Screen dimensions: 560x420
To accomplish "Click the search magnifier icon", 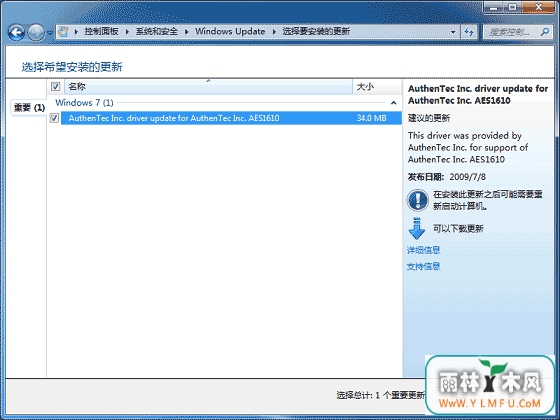I will [x=545, y=32].
